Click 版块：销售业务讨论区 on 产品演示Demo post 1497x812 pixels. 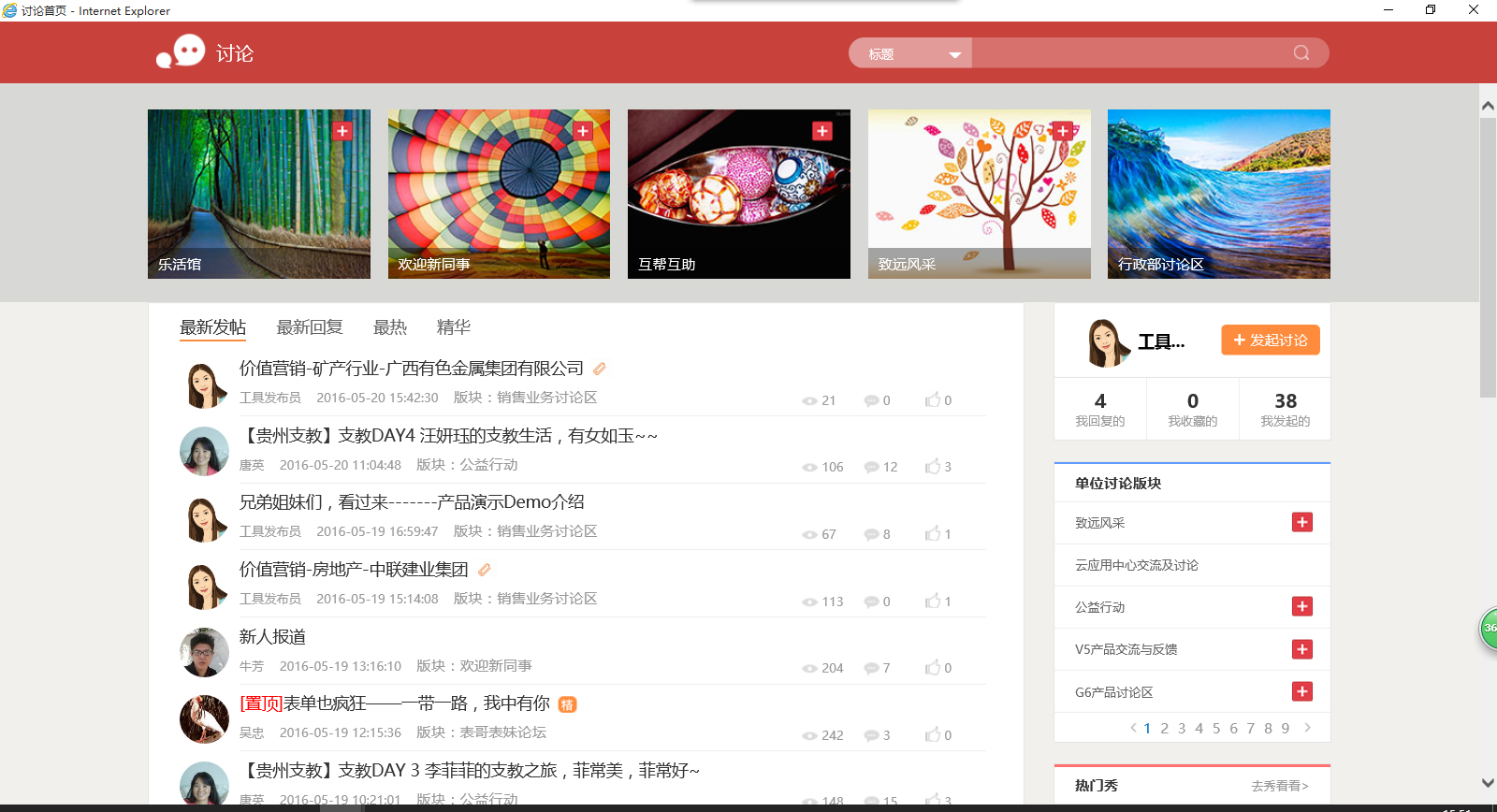[x=525, y=531]
